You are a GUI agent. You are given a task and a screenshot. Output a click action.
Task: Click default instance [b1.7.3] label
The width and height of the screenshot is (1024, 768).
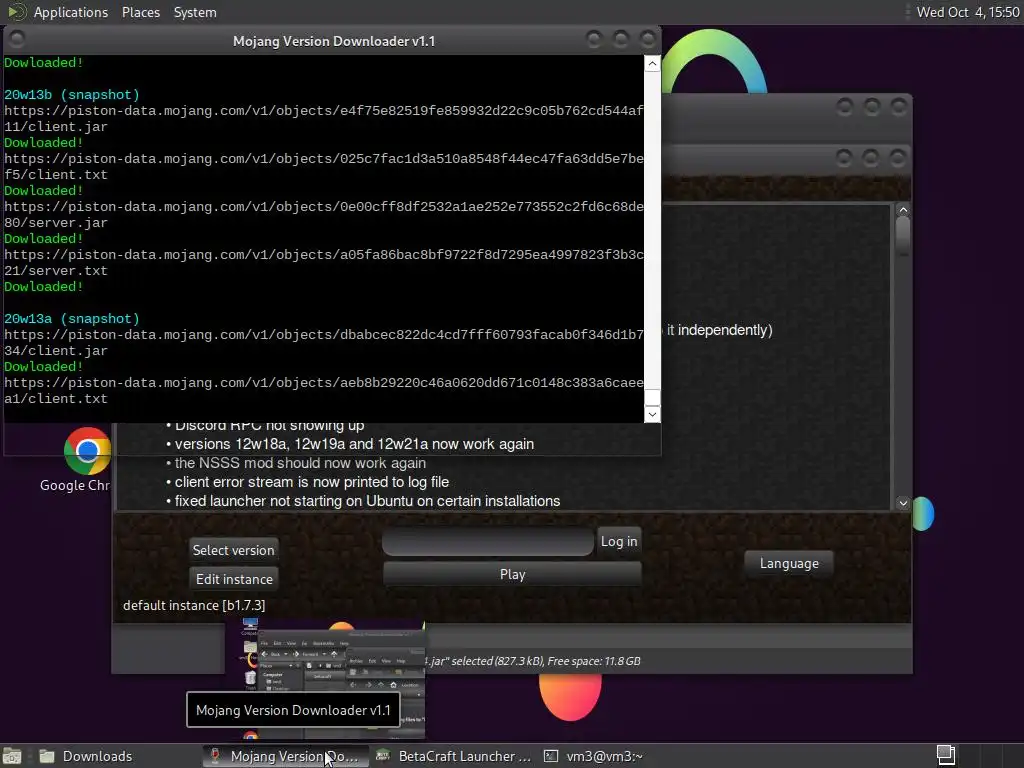coord(194,605)
